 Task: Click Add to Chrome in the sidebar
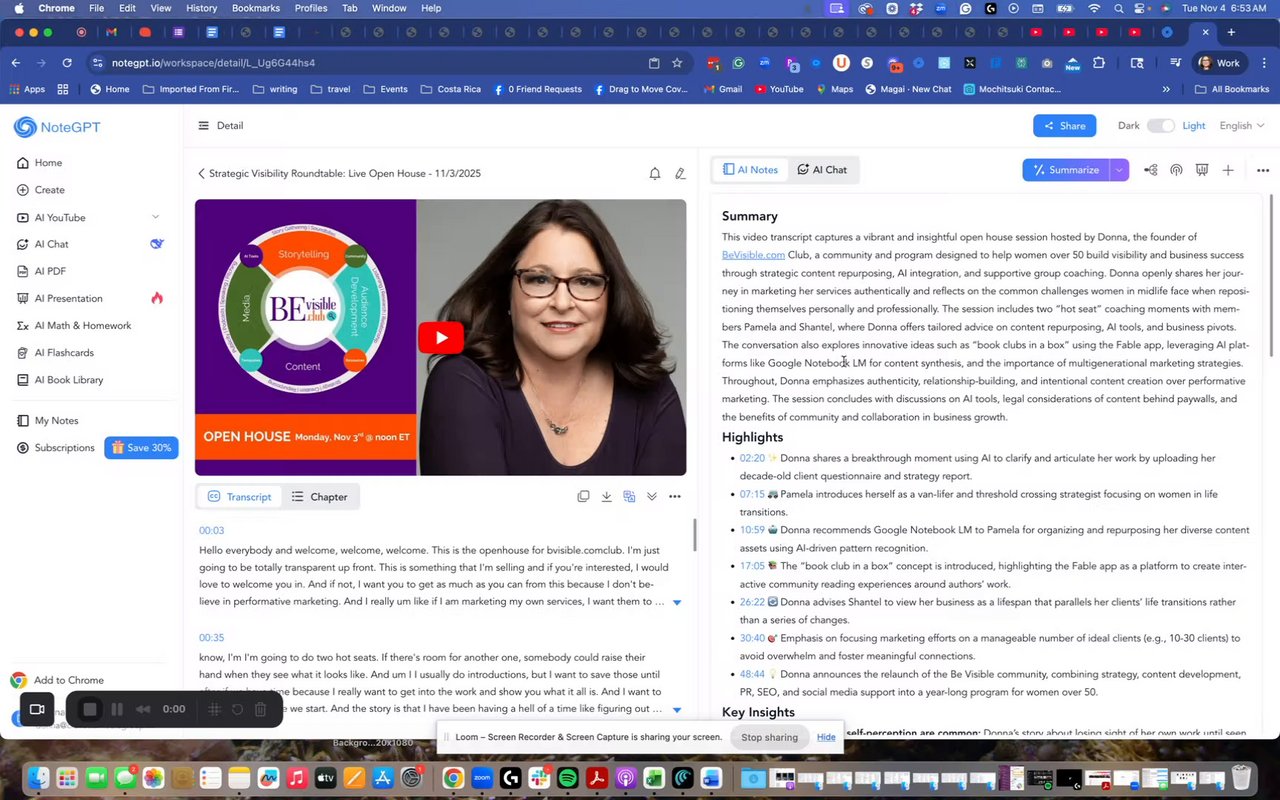[57, 680]
